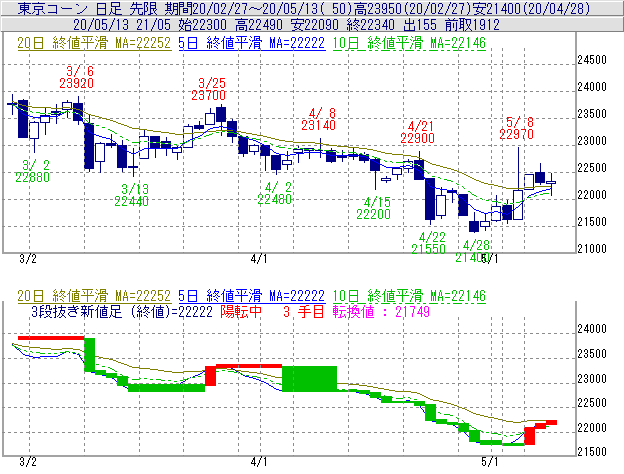This screenshot has width=624, height=474.
Task: Select the 5/8 22970 high label
Action: click(x=517, y=128)
